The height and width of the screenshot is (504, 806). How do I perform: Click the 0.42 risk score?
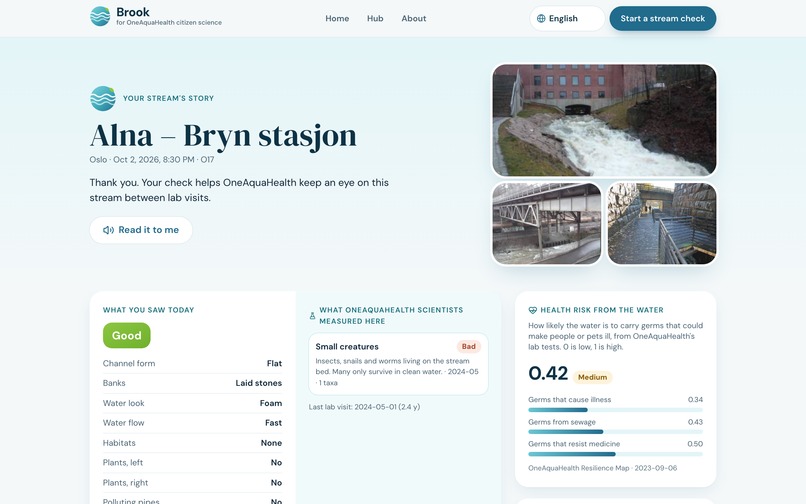pyautogui.click(x=548, y=373)
